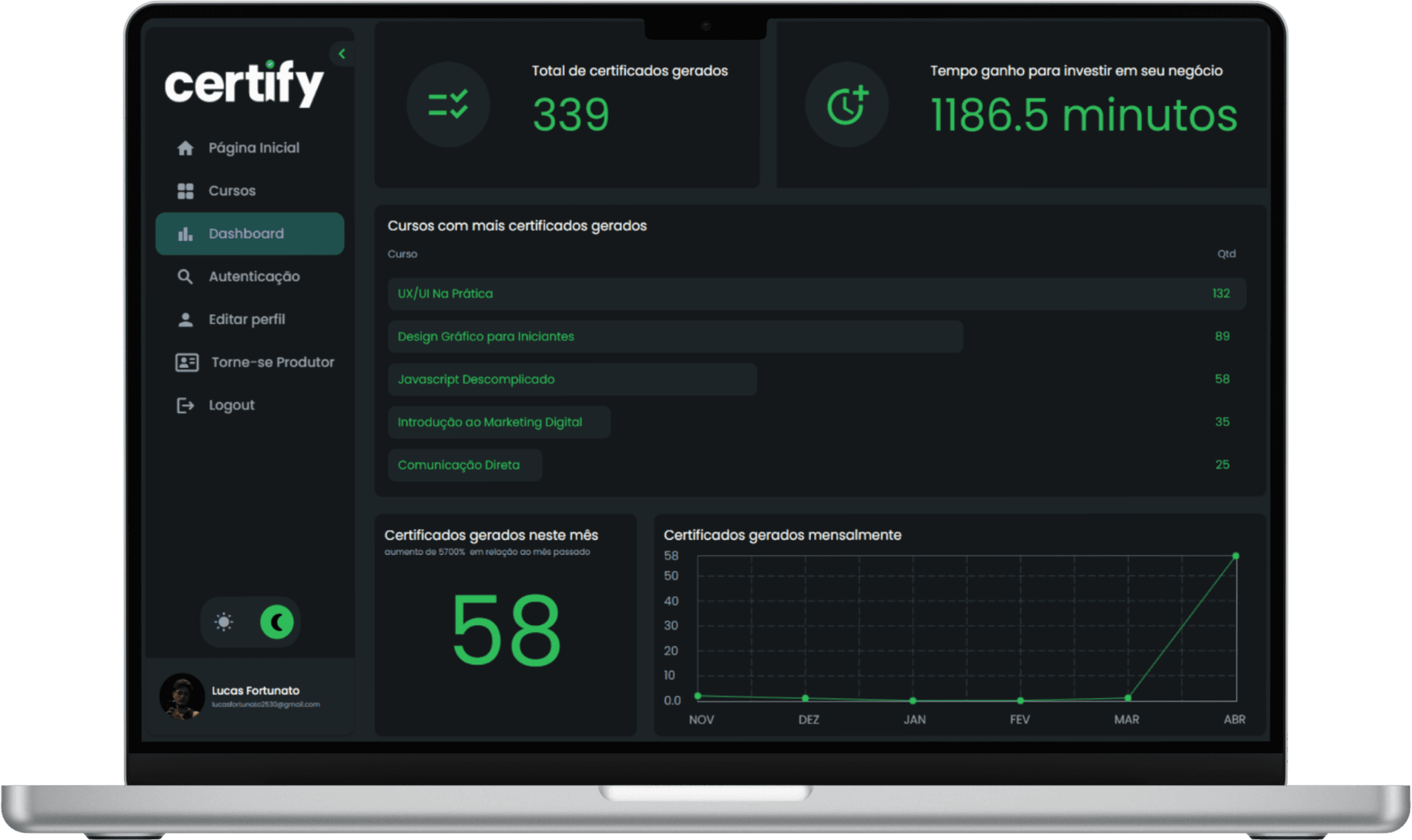Switch to light mode sun toggle
The image size is (1412, 840).
coord(223,622)
